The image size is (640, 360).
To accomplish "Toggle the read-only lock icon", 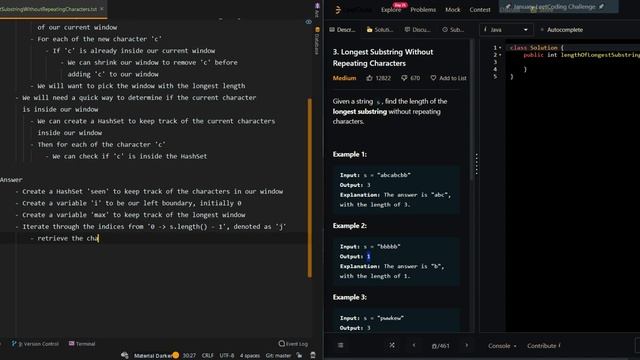I will click(299, 356).
